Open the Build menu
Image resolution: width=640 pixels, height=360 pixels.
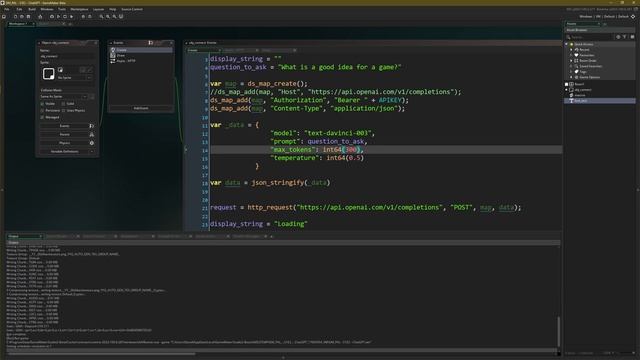(x=32, y=9)
